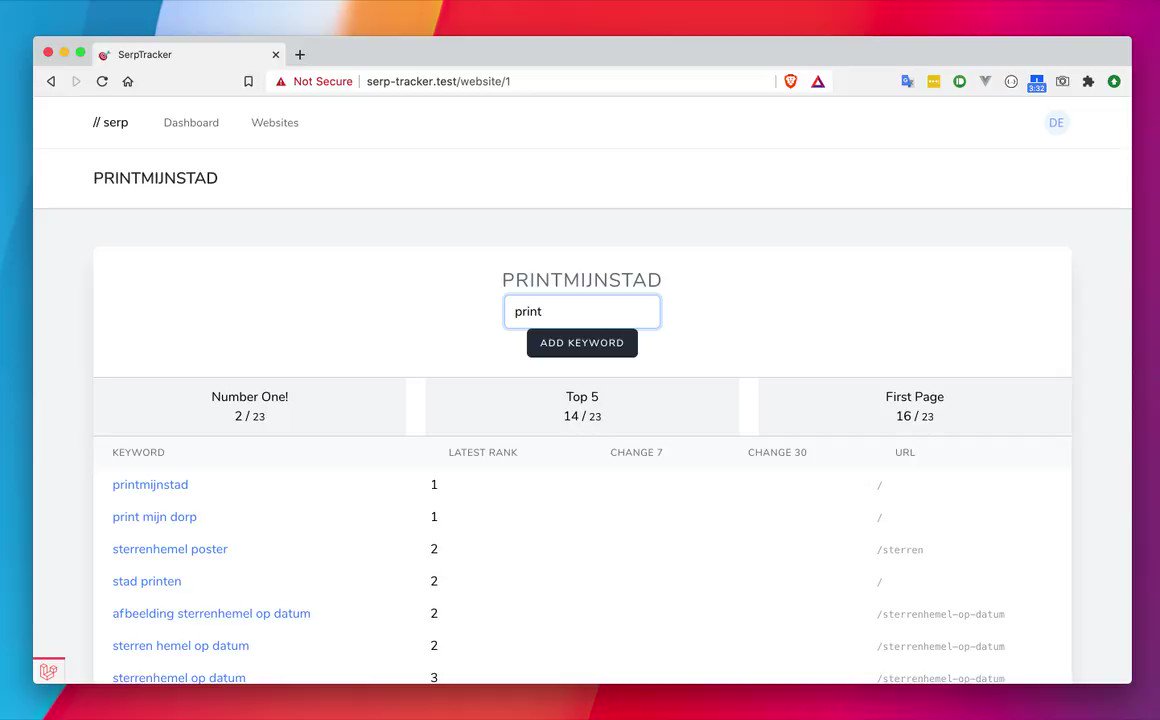This screenshot has height=720, width=1160.
Task: Close the SerpTracker tab
Action: pyautogui.click(x=275, y=55)
